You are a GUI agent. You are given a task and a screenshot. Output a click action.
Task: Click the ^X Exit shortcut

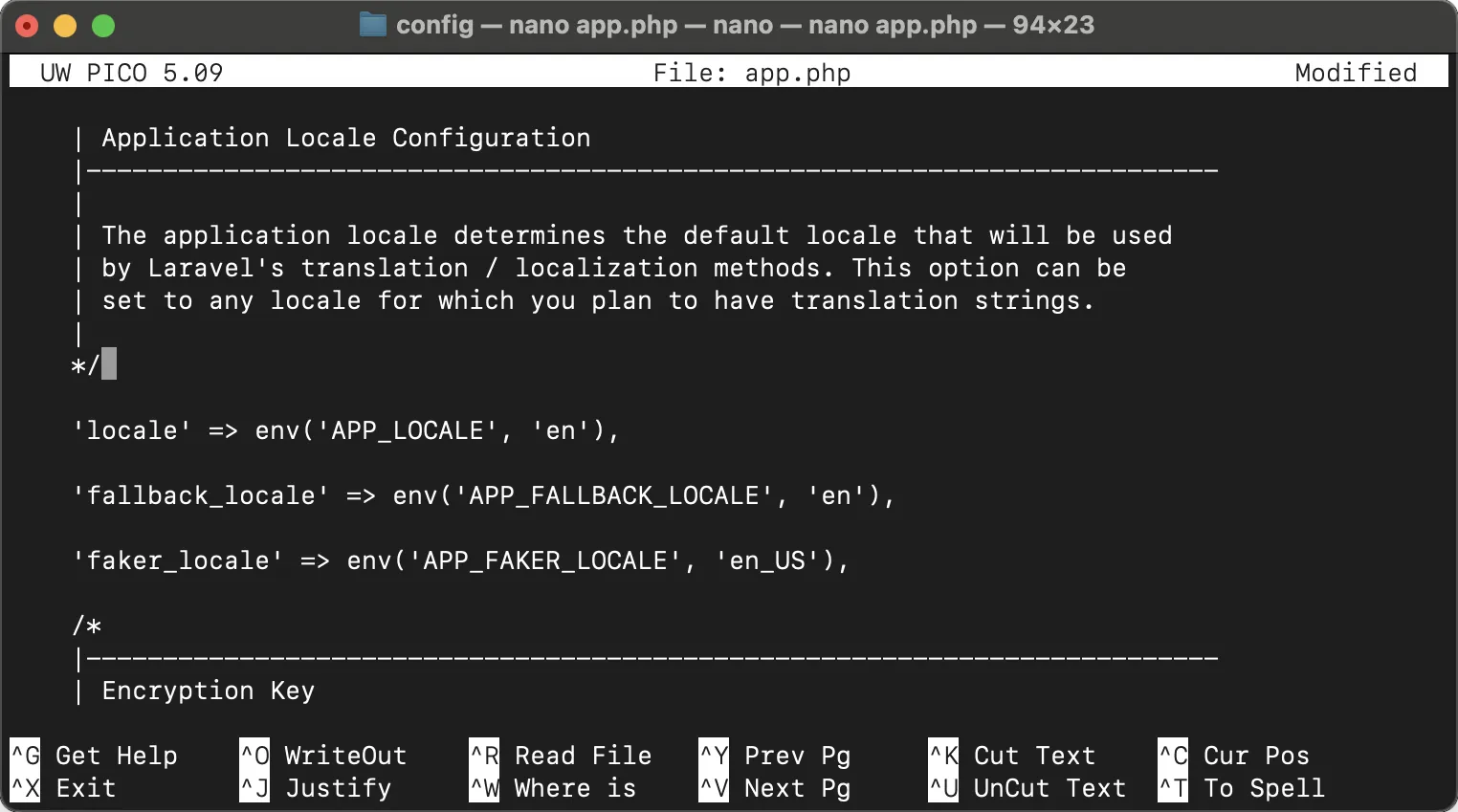point(63,788)
